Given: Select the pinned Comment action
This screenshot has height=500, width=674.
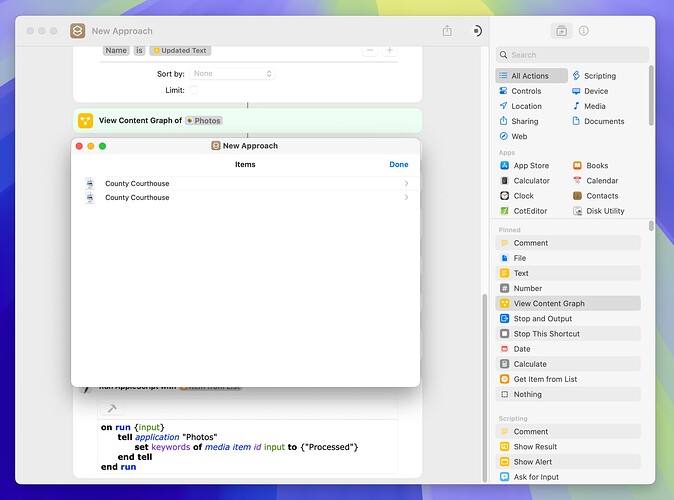Looking at the screenshot, I should pos(568,243).
